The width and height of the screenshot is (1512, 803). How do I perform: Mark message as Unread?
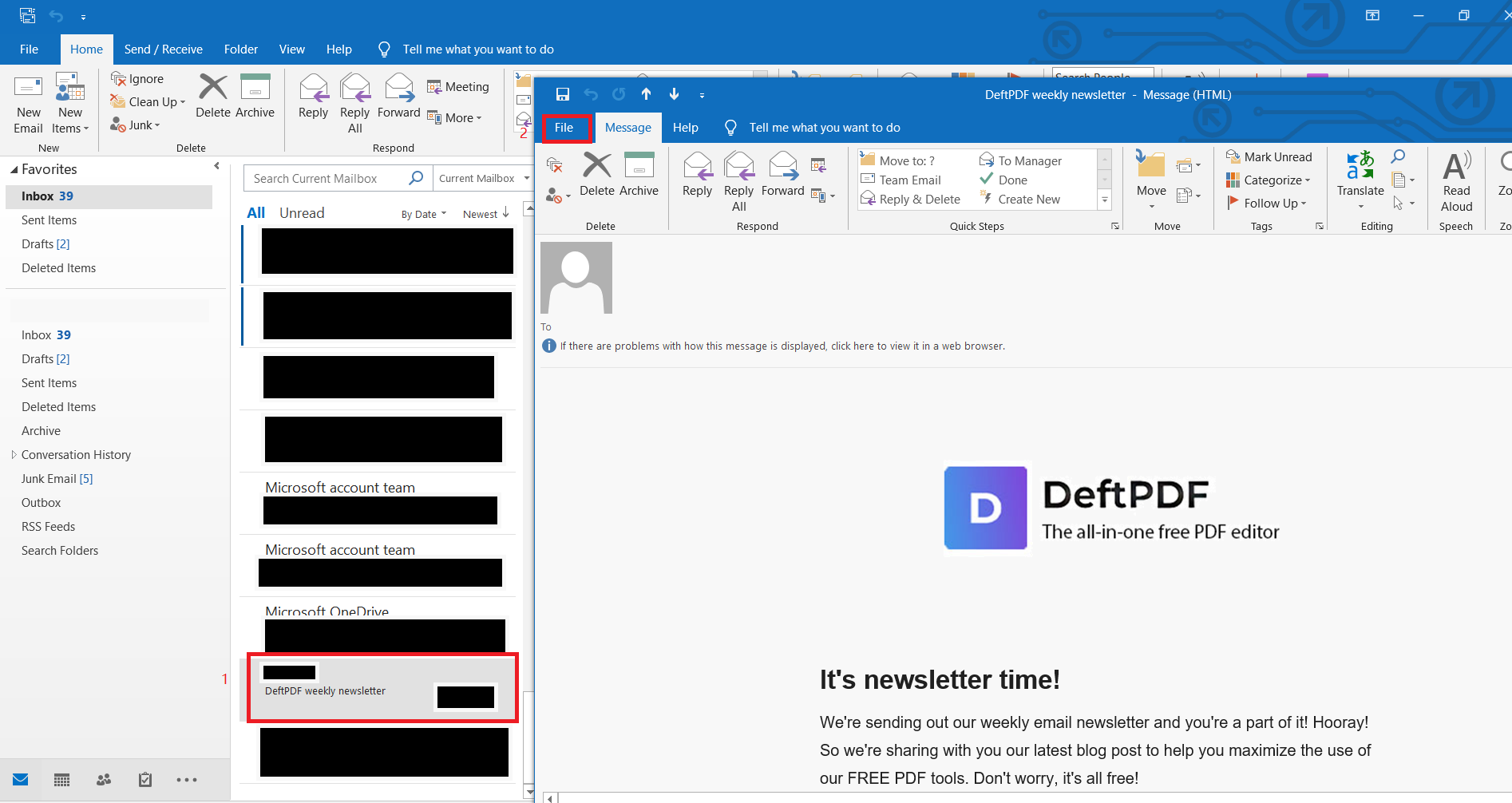pyautogui.click(x=1269, y=156)
